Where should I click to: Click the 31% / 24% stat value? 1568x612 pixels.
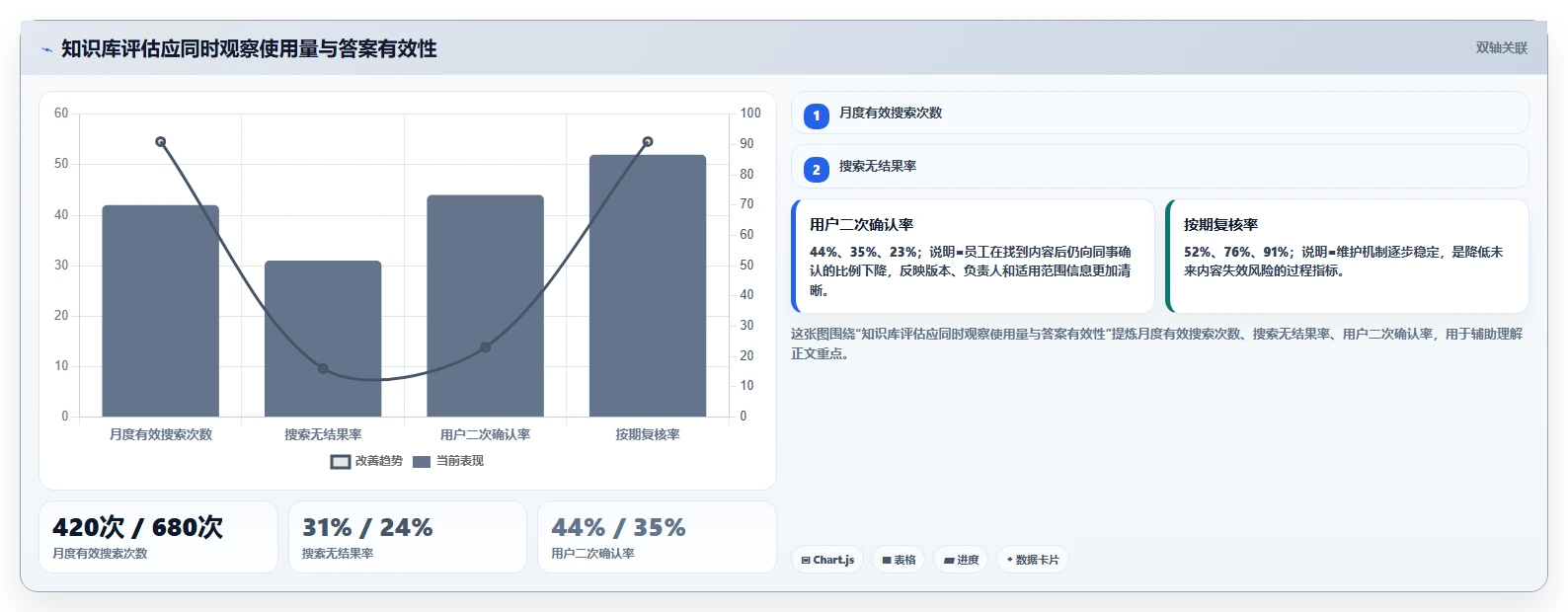[367, 528]
